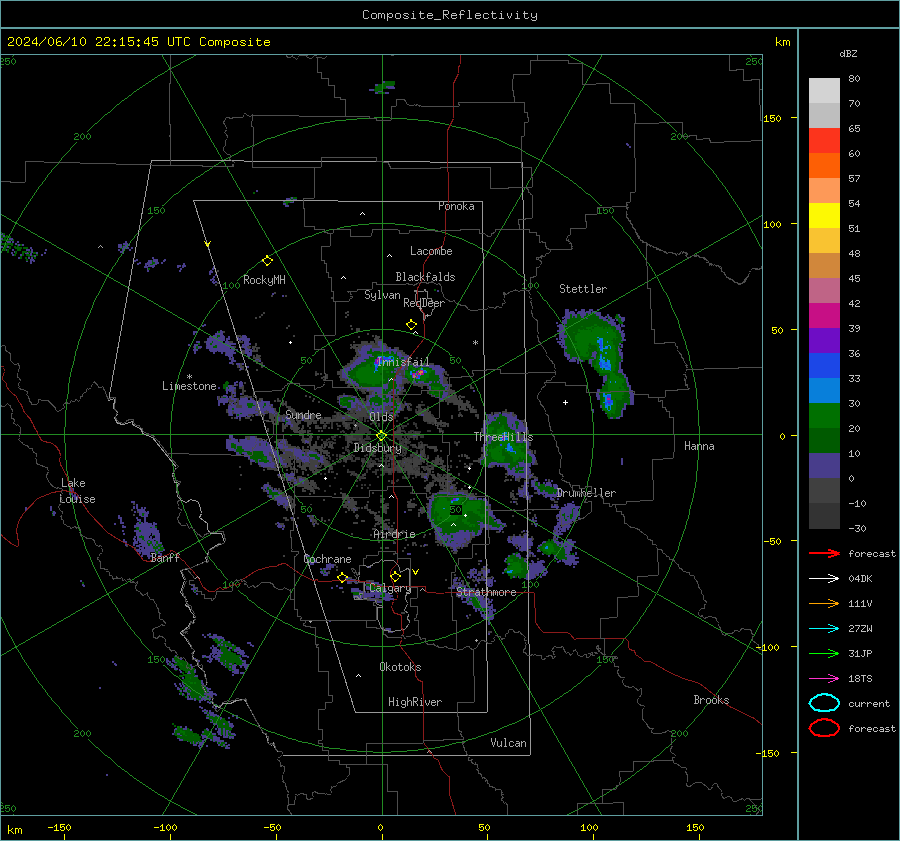This screenshot has height=841, width=900.
Task: Click the storm cell under the ThreeHills label
Action: tap(508, 445)
